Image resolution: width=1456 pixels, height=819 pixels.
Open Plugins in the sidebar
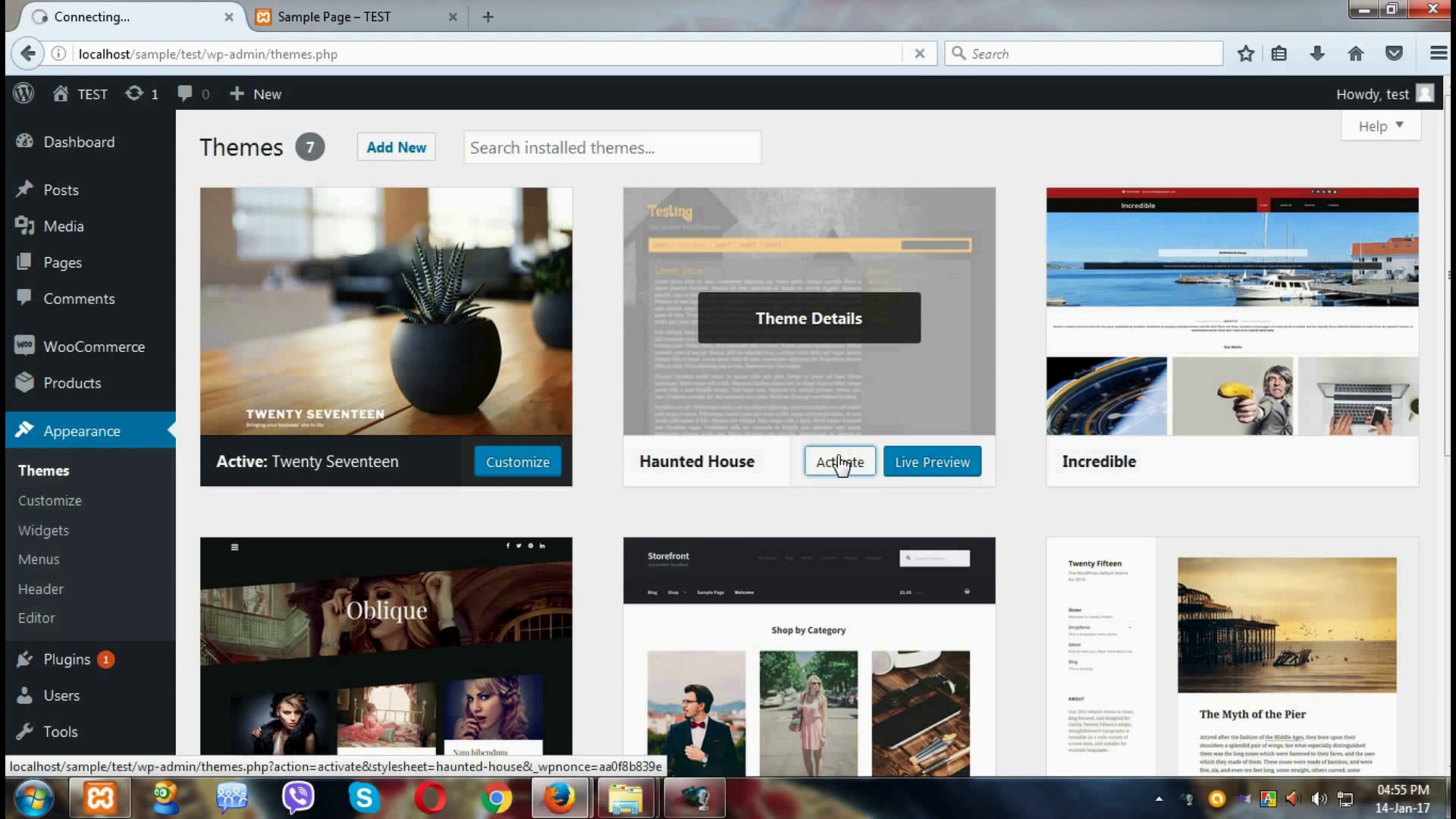(x=67, y=659)
